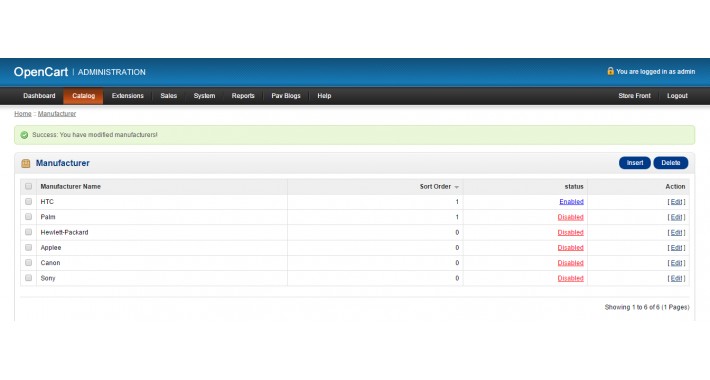The height and width of the screenshot is (380, 710).
Task: Click the 'You are logged in as admin' text
Action: point(656,72)
